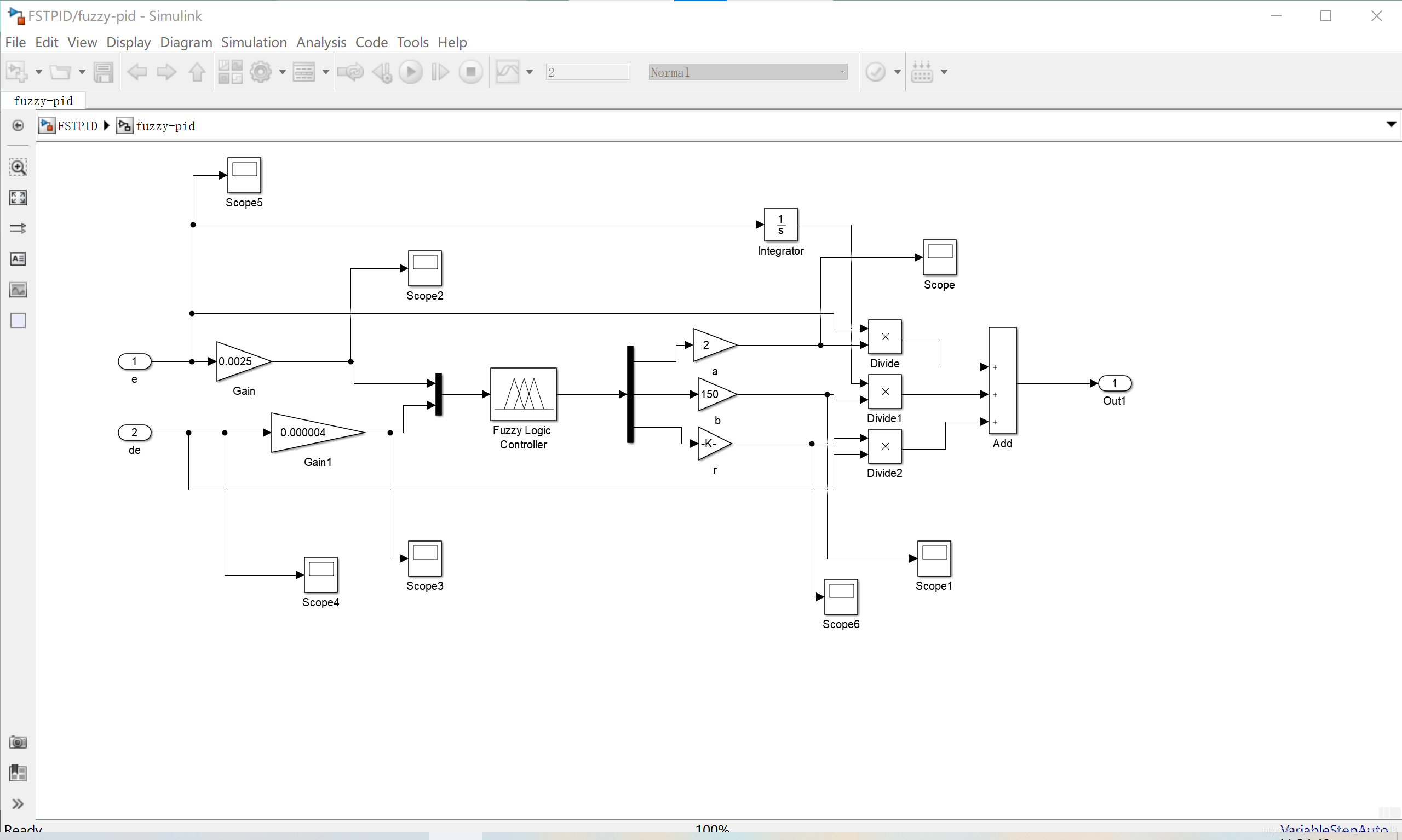Click the New Model toolbar icon
Viewport: 1402px width, 840px height.
pyautogui.click(x=16, y=72)
